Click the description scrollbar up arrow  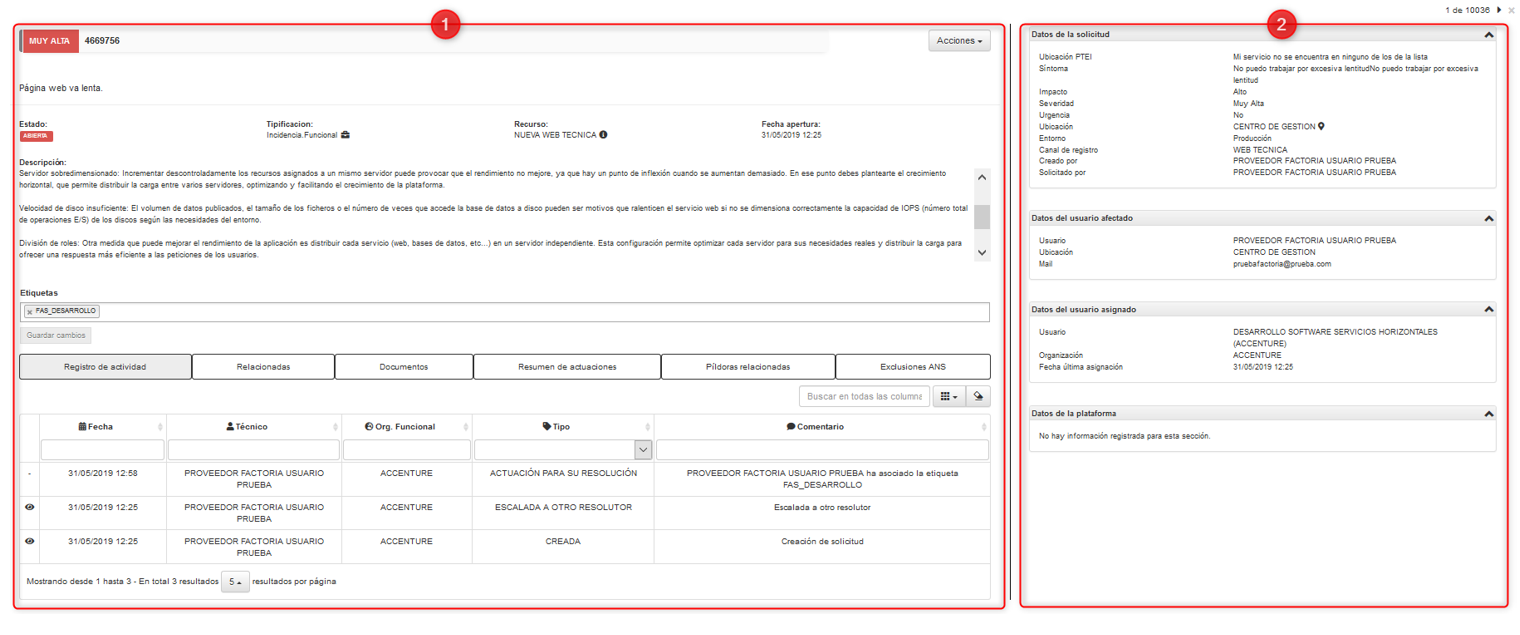click(982, 178)
